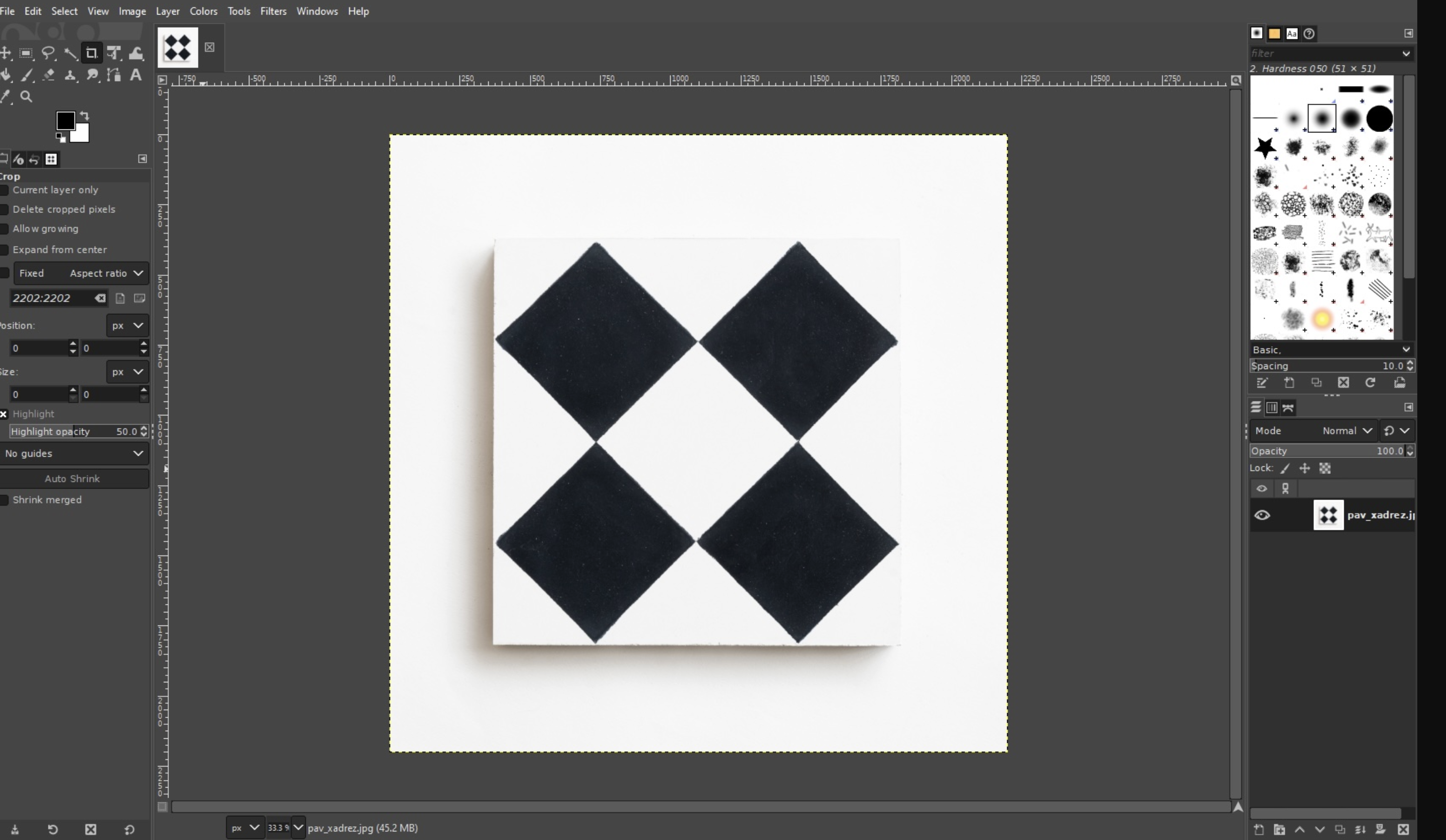Select the Zoom magnifier tool

[x=26, y=96]
